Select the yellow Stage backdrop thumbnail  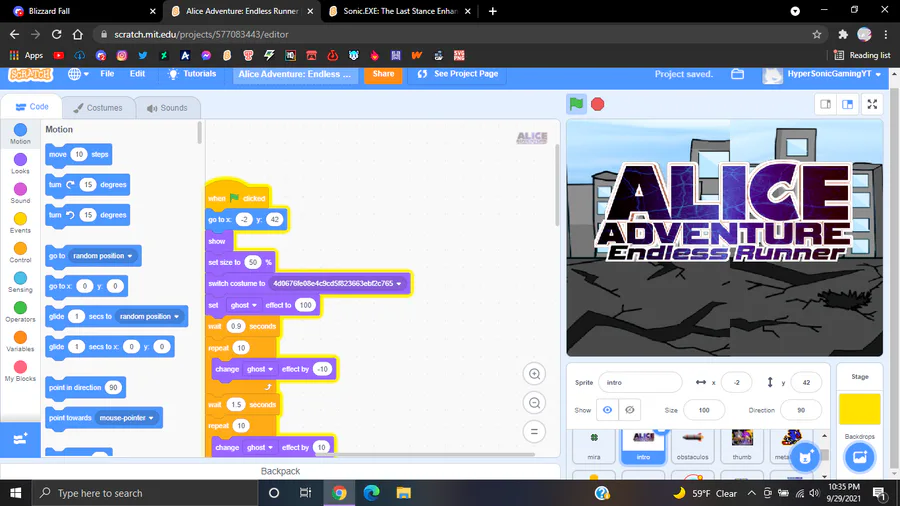pos(859,408)
